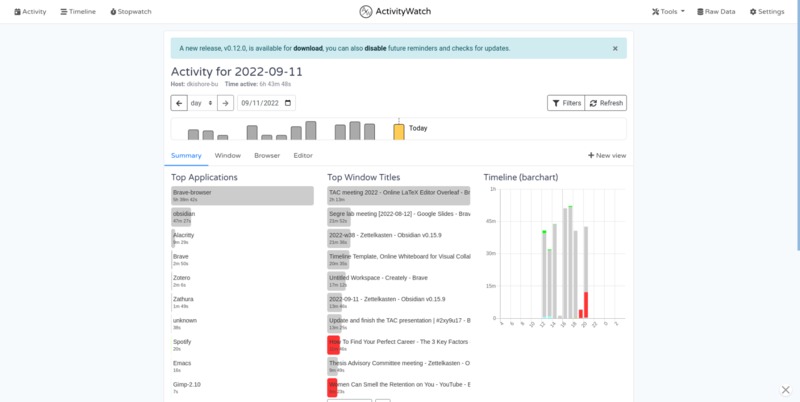800x402 pixels.
Task: Select Brave-browser in Top Applications
Action: point(242,196)
